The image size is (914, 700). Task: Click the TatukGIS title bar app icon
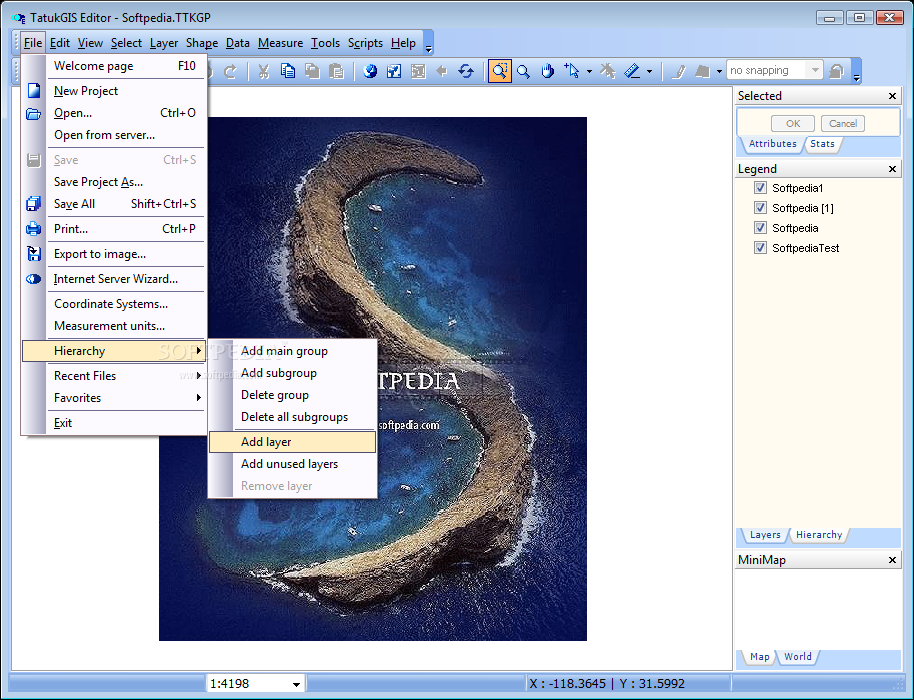18,18
